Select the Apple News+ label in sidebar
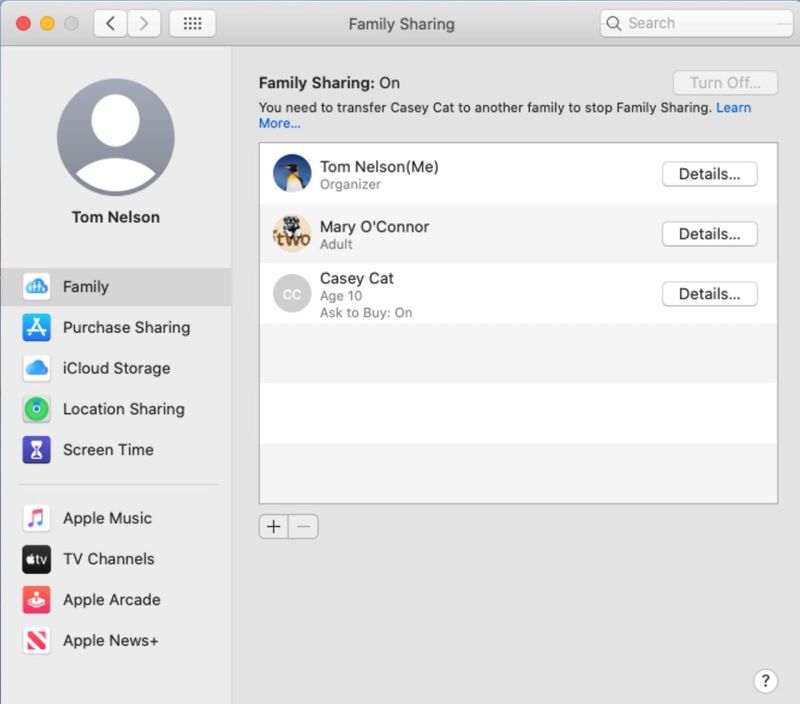 click(x=111, y=641)
